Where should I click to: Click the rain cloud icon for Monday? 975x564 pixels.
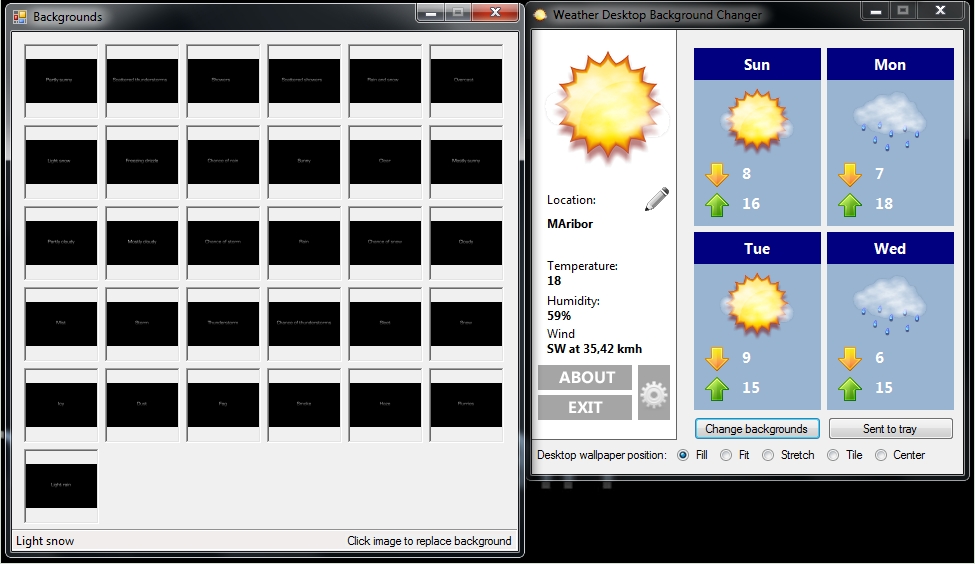(889, 121)
